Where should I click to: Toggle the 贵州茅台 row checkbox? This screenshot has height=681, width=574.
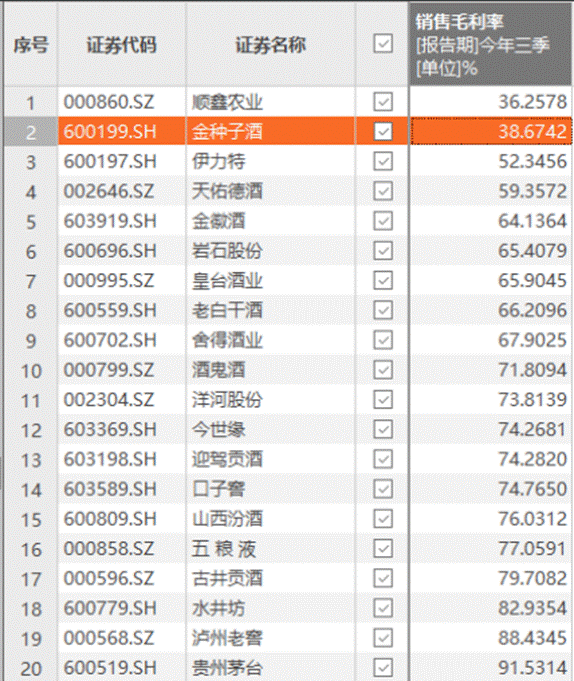point(383,668)
